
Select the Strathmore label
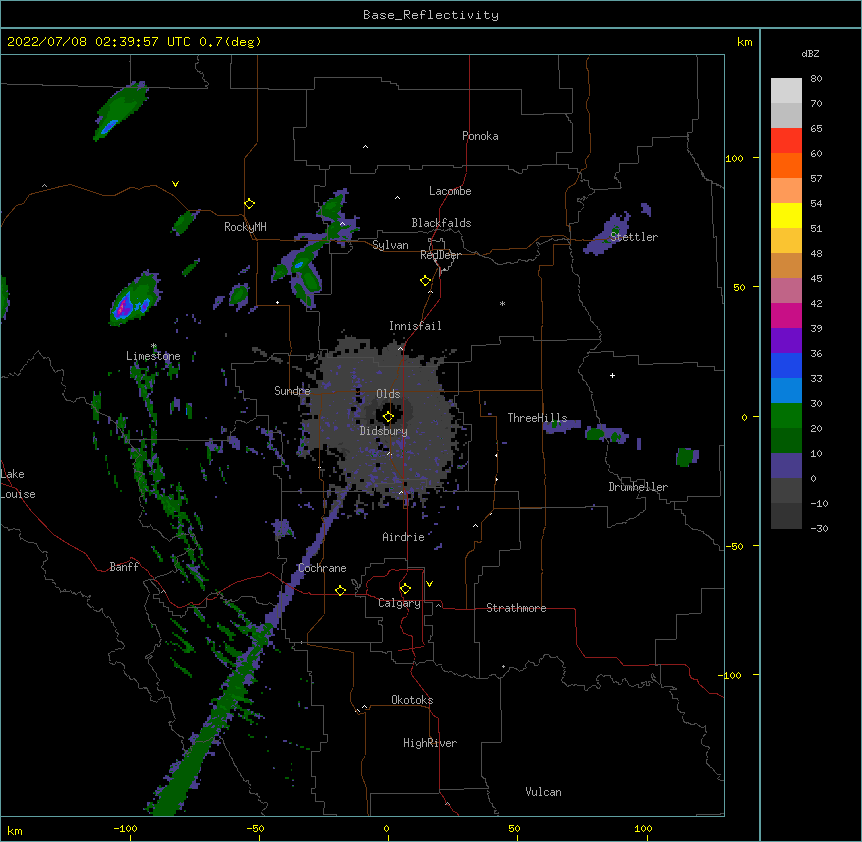pos(516,608)
